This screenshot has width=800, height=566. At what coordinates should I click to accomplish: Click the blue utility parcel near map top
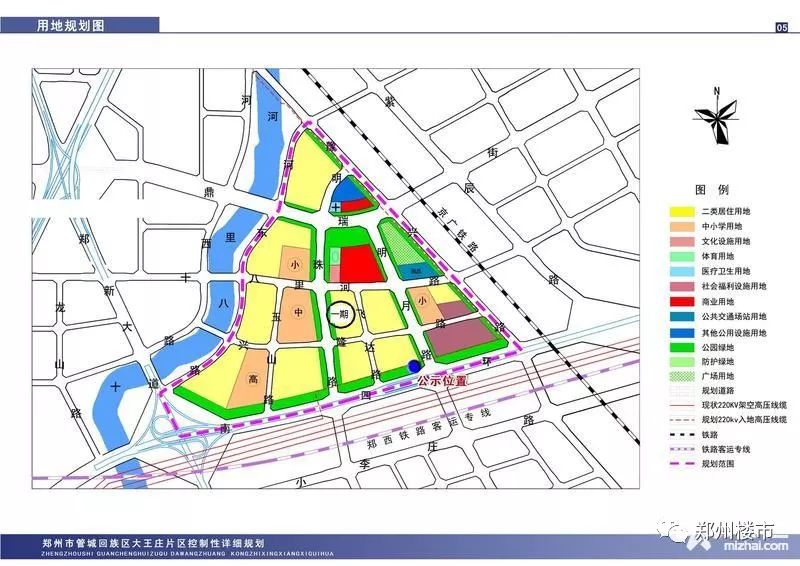click(347, 190)
